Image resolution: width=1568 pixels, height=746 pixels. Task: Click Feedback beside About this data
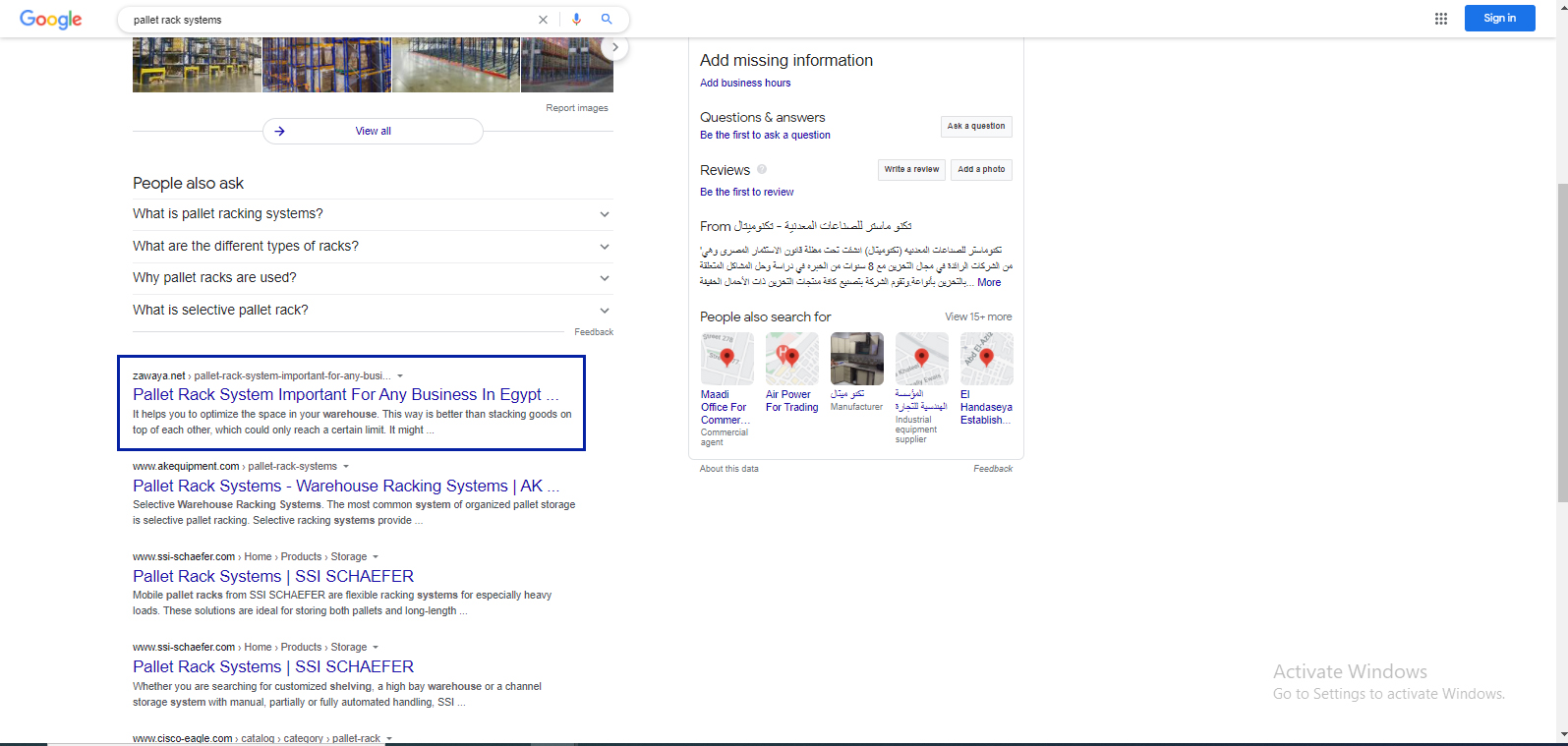tap(993, 469)
